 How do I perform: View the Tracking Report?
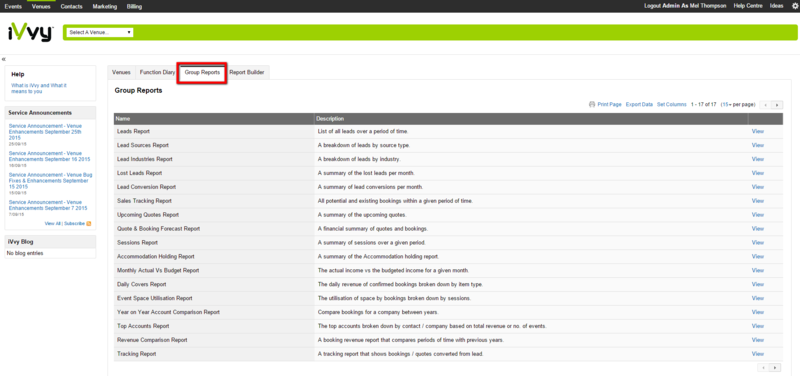(x=758, y=354)
